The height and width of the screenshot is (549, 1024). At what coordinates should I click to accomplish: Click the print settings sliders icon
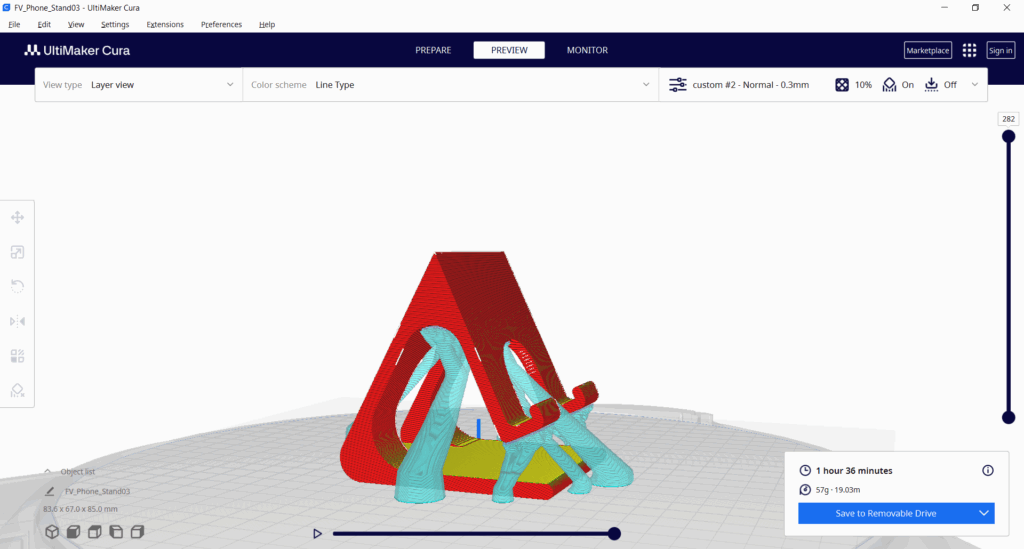[x=678, y=85]
